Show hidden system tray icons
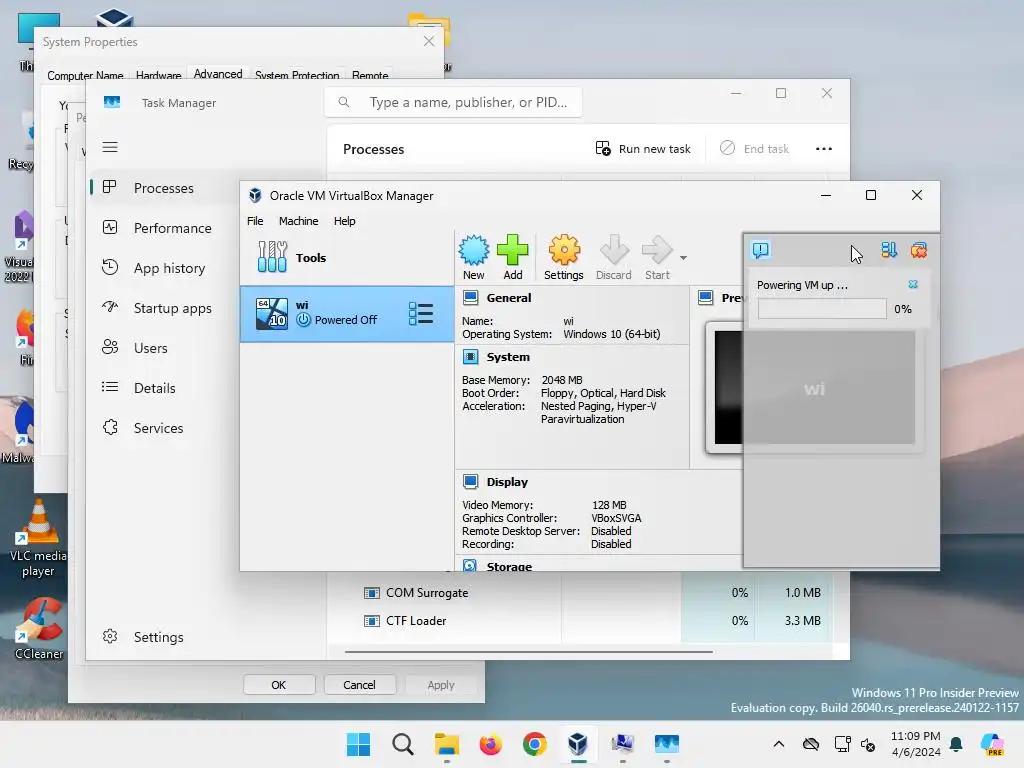This screenshot has width=1024, height=768. [x=778, y=744]
